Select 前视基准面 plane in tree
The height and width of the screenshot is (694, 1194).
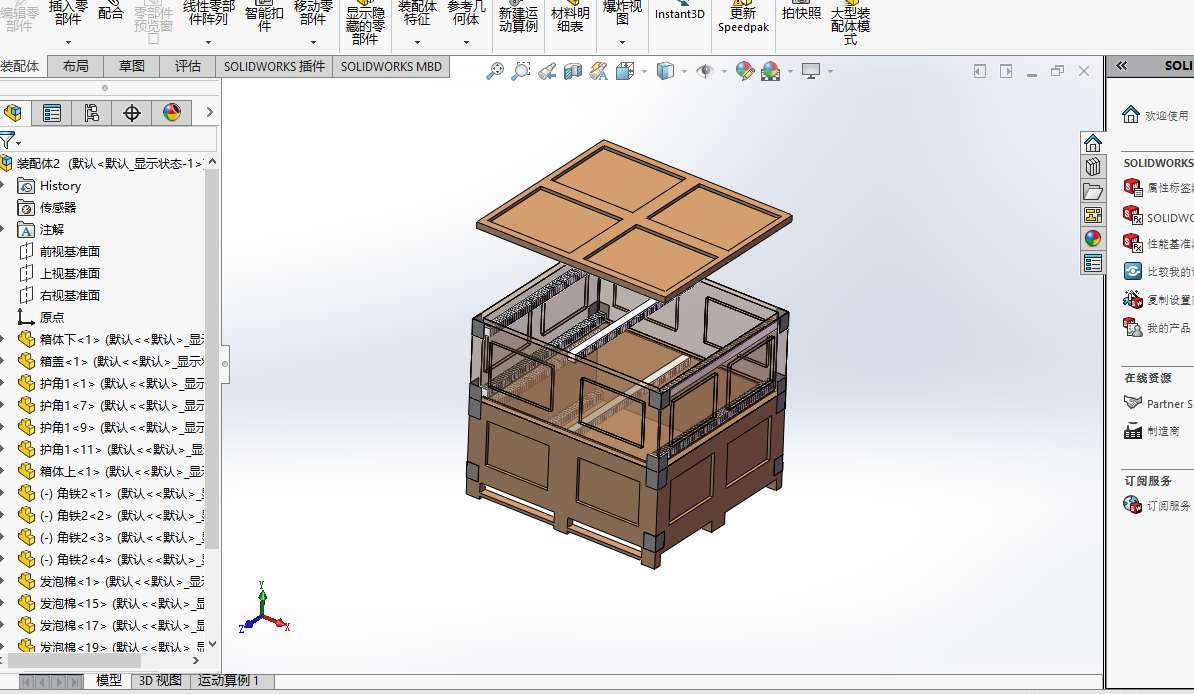pyautogui.click(x=69, y=251)
